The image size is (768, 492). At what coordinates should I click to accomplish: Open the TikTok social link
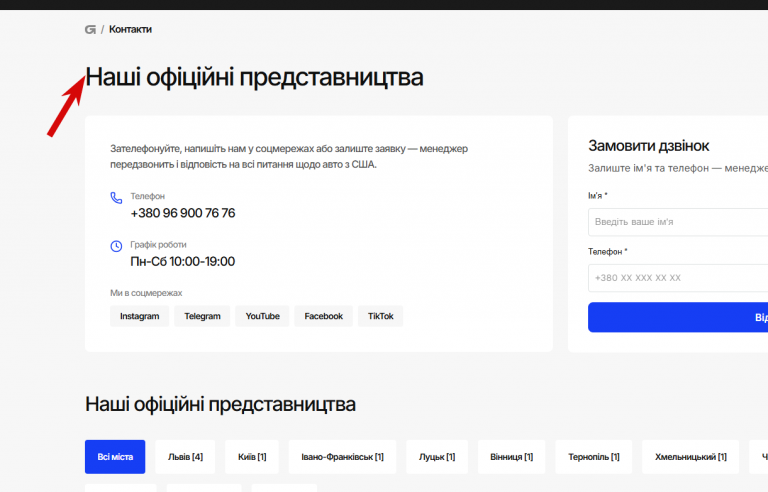pos(381,316)
